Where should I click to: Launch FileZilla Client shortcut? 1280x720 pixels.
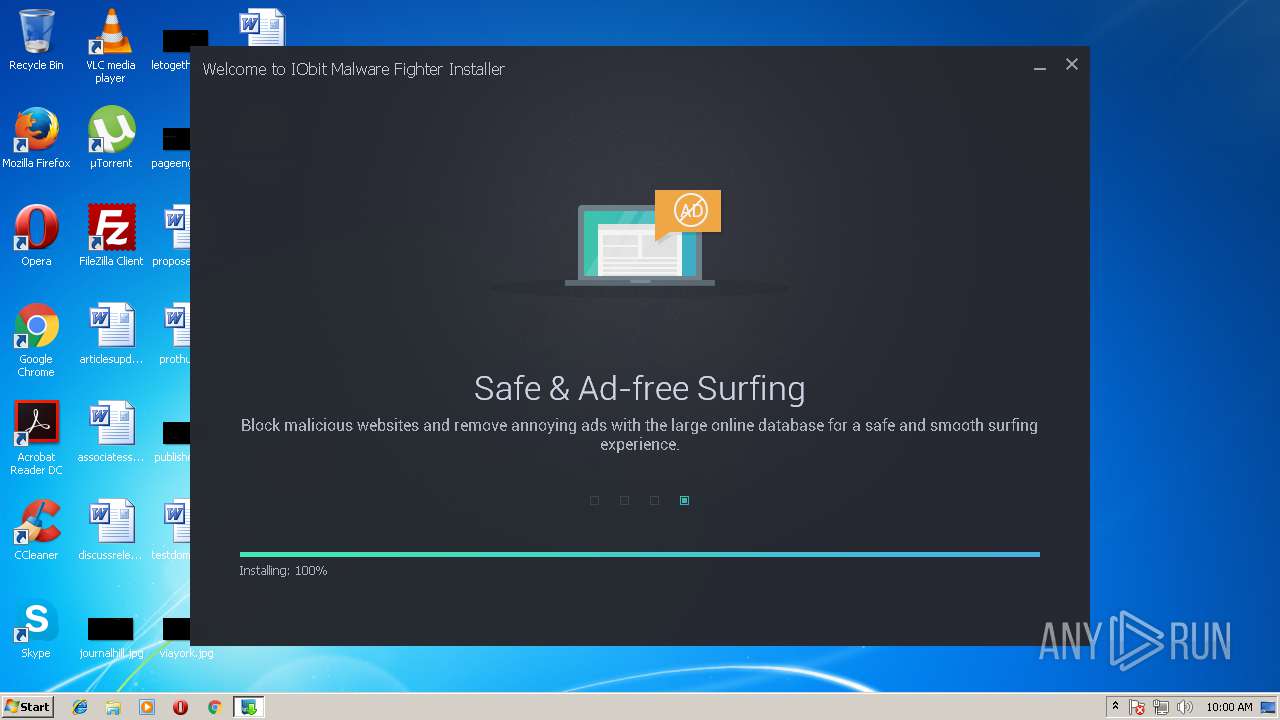coord(110,235)
